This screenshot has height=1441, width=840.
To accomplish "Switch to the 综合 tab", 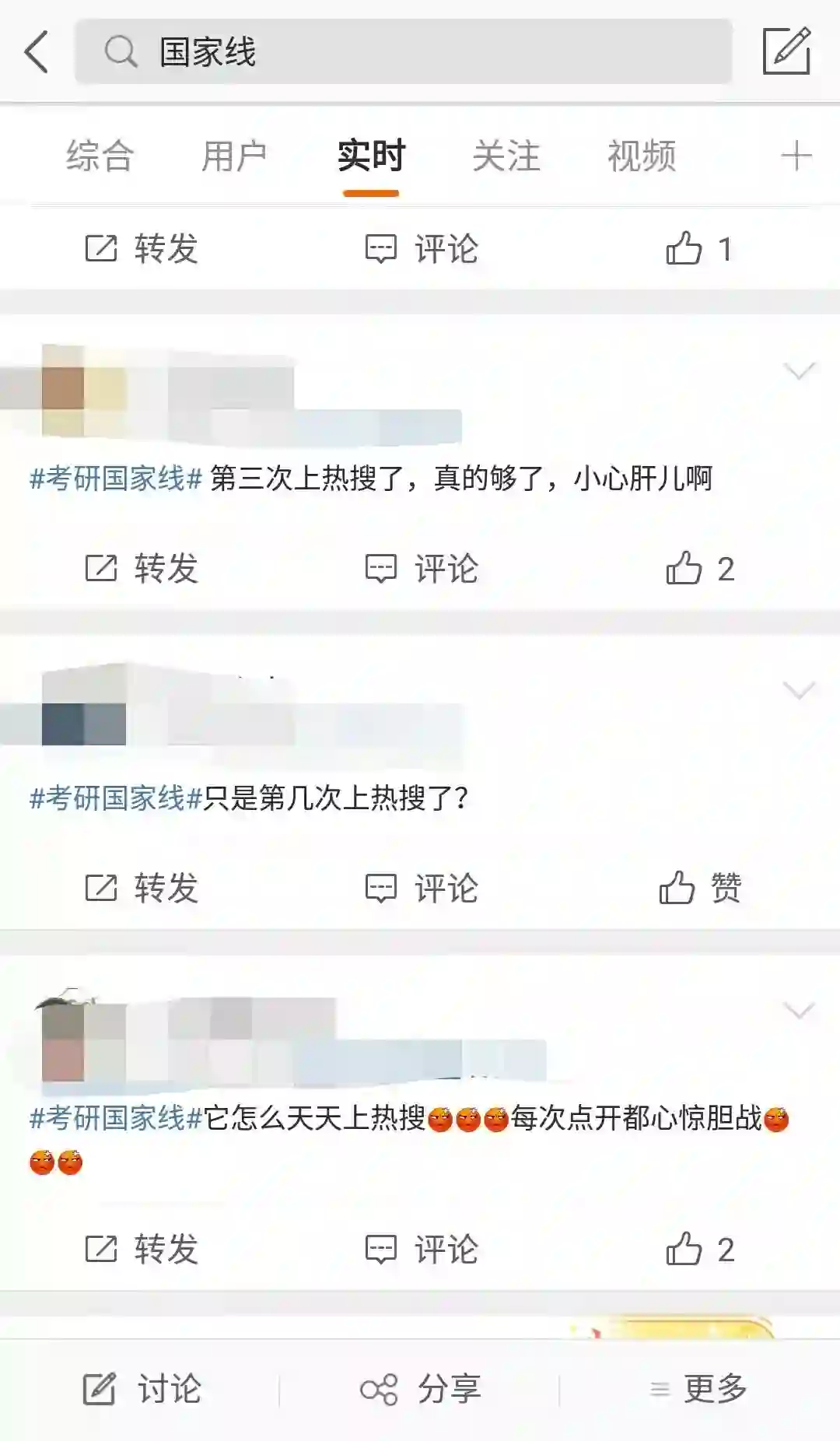I will [100, 156].
